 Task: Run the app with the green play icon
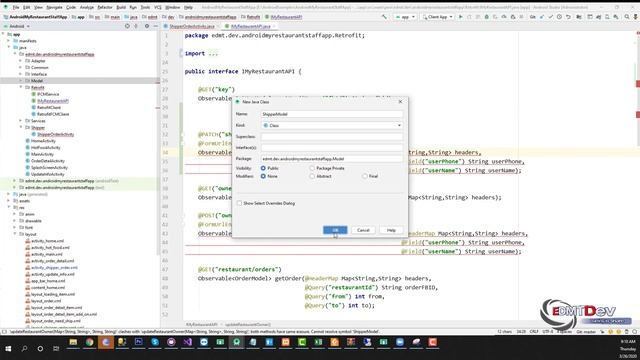[461, 17]
